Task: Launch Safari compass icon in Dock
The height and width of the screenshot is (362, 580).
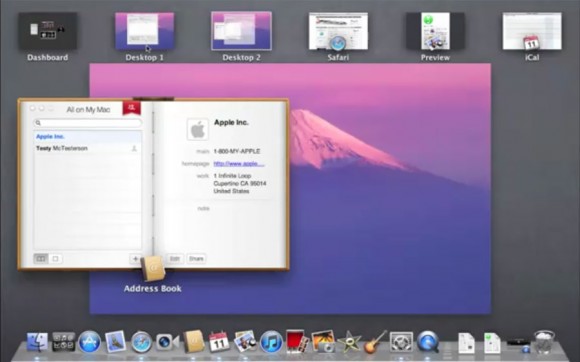Action: click(142, 342)
